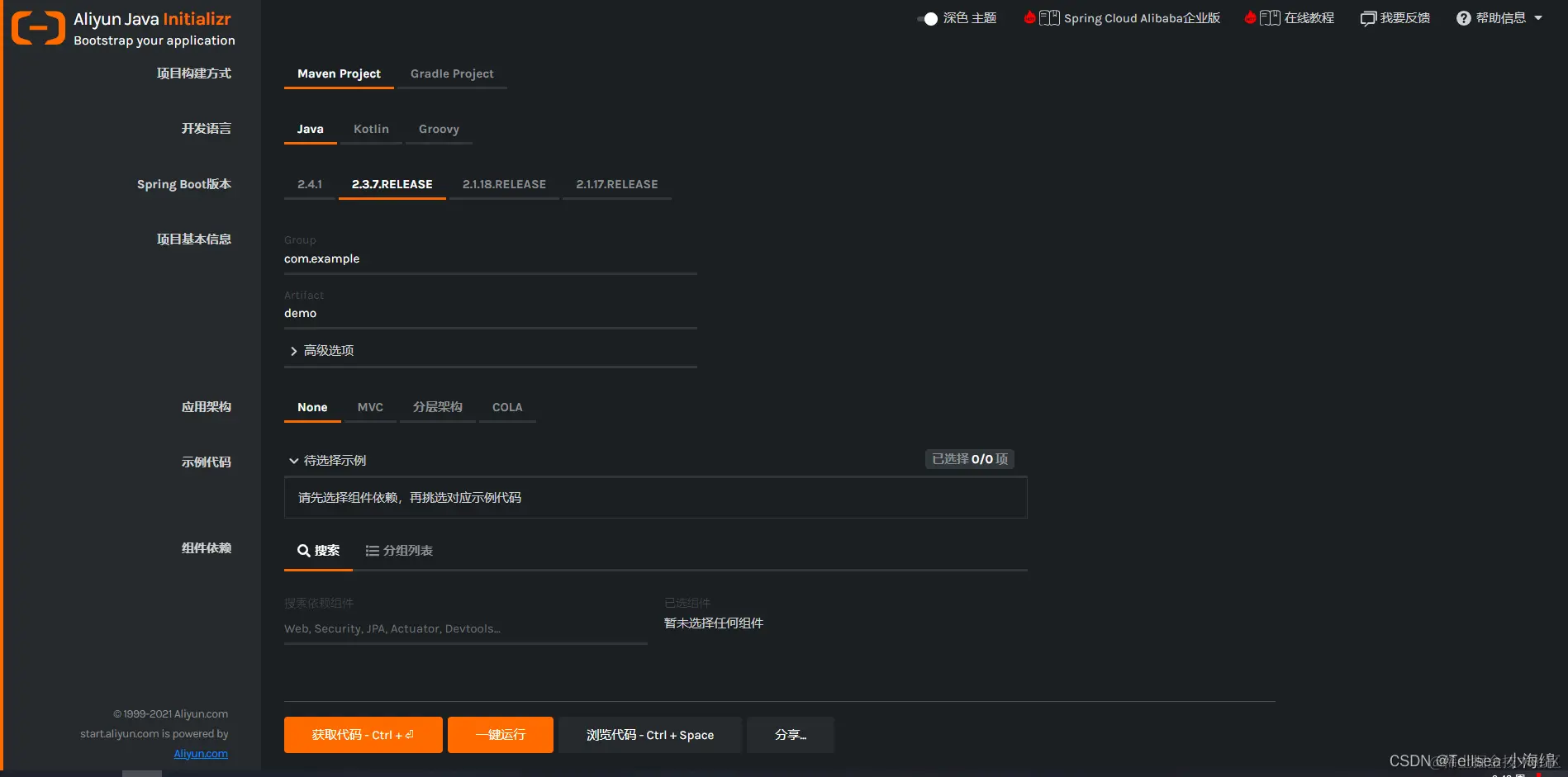Click the magnifier icon on the 搜索 tab
Viewport: 1568px width, 777px height.
(304, 551)
